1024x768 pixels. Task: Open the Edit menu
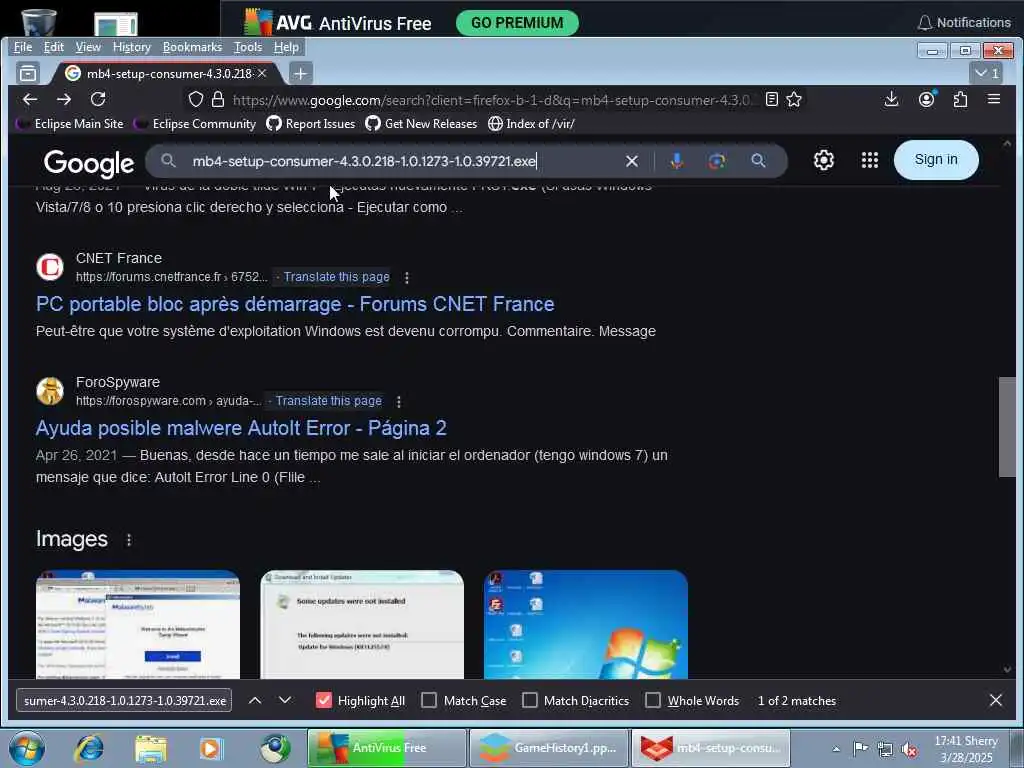(54, 47)
